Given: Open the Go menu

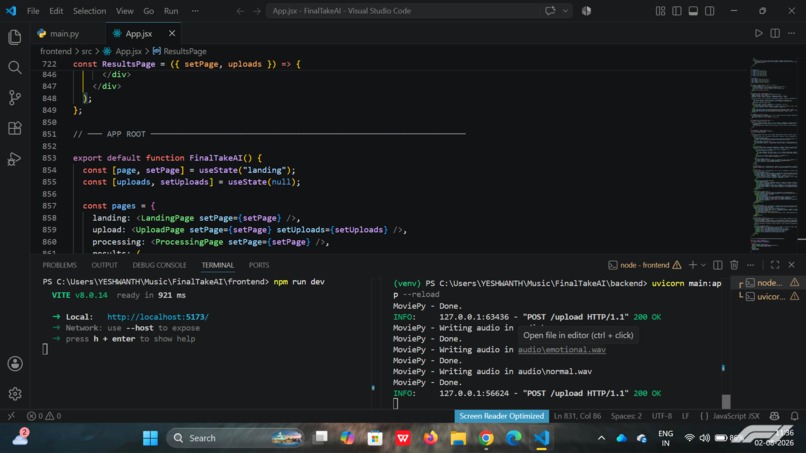Looking at the screenshot, I should [x=149, y=11].
